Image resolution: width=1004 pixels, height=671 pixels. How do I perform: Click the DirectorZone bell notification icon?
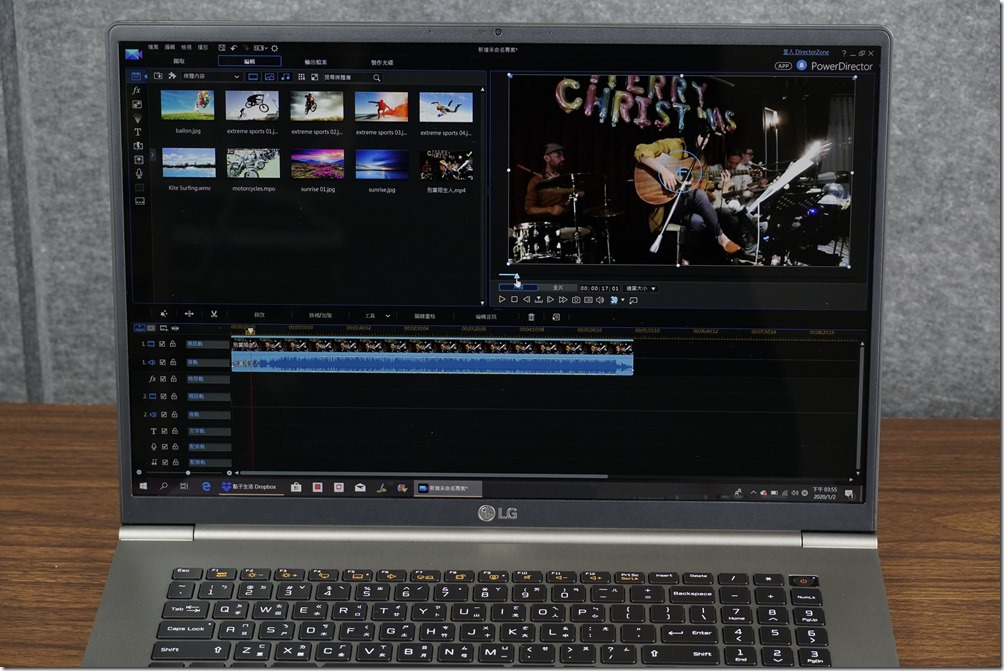click(801, 65)
